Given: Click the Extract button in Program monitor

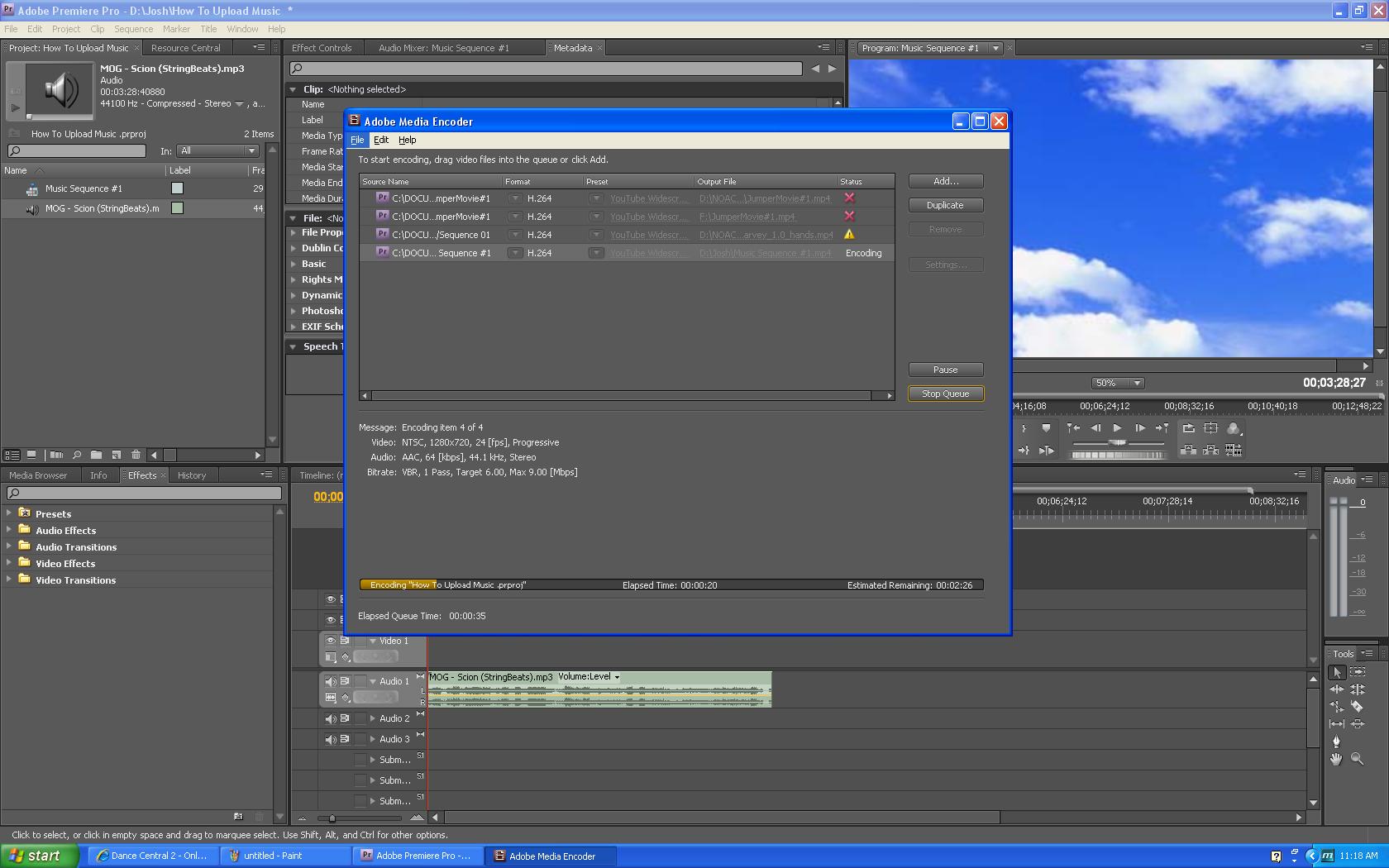Looking at the screenshot, I should coord(1210,451).
